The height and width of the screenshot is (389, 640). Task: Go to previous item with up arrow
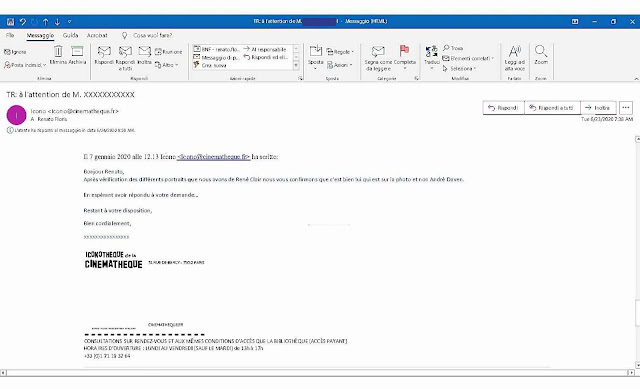[x=46, y=22]
